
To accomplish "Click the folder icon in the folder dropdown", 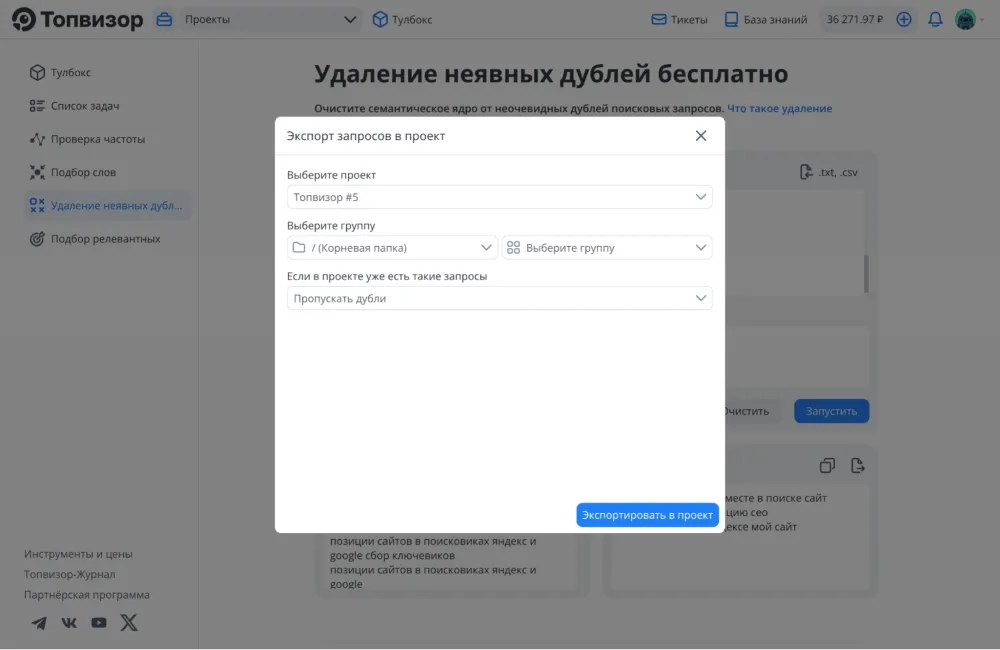I will click(298, 247).
